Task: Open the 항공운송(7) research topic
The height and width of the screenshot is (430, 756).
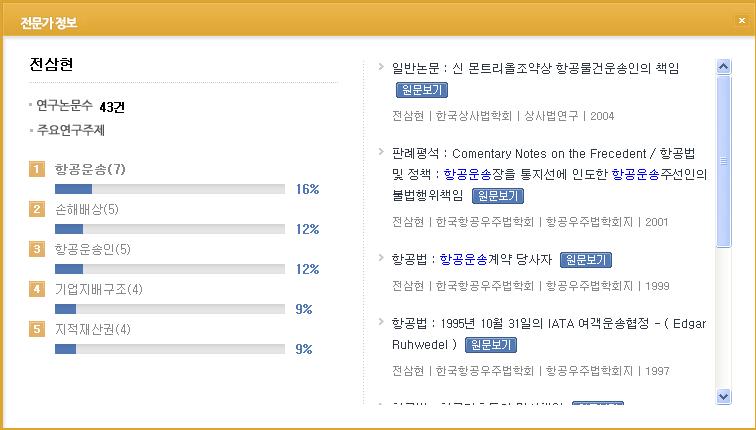Action: point(90,169)
